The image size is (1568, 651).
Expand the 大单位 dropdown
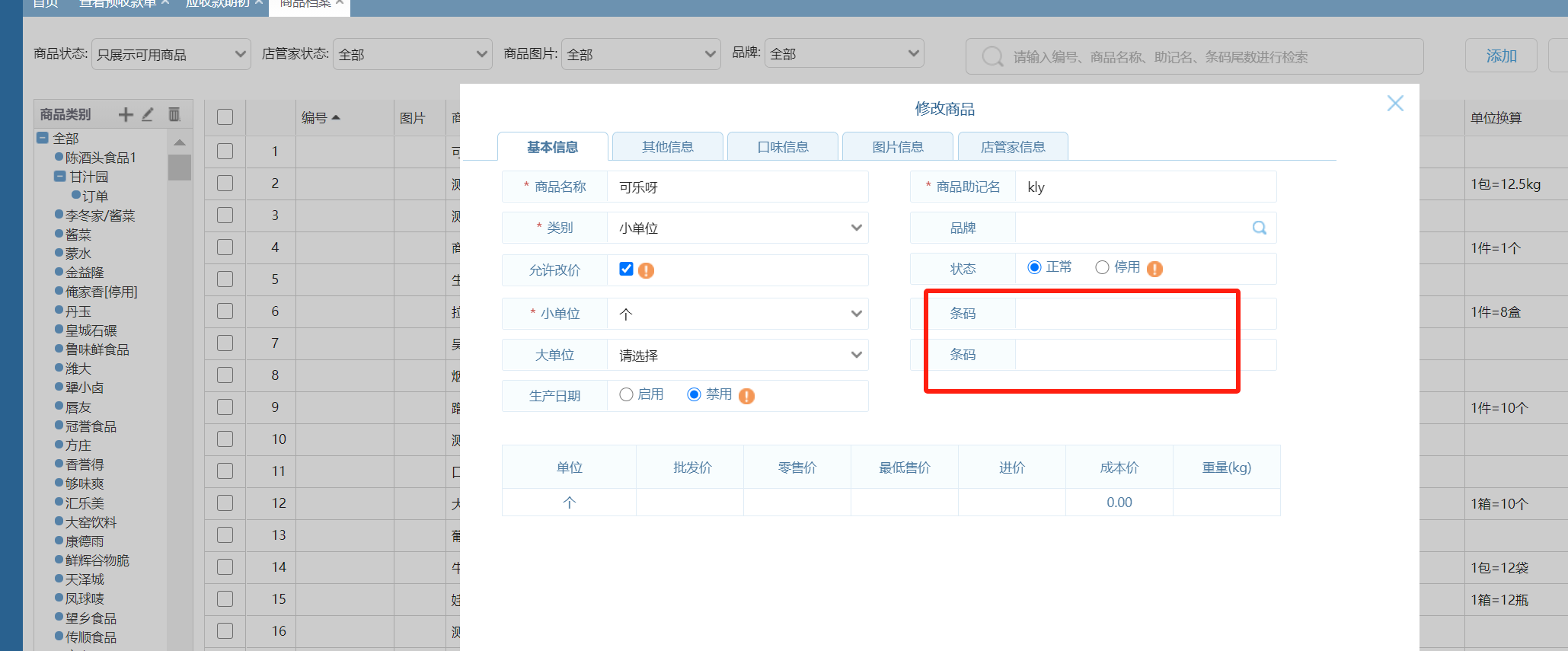coord(737,355)
